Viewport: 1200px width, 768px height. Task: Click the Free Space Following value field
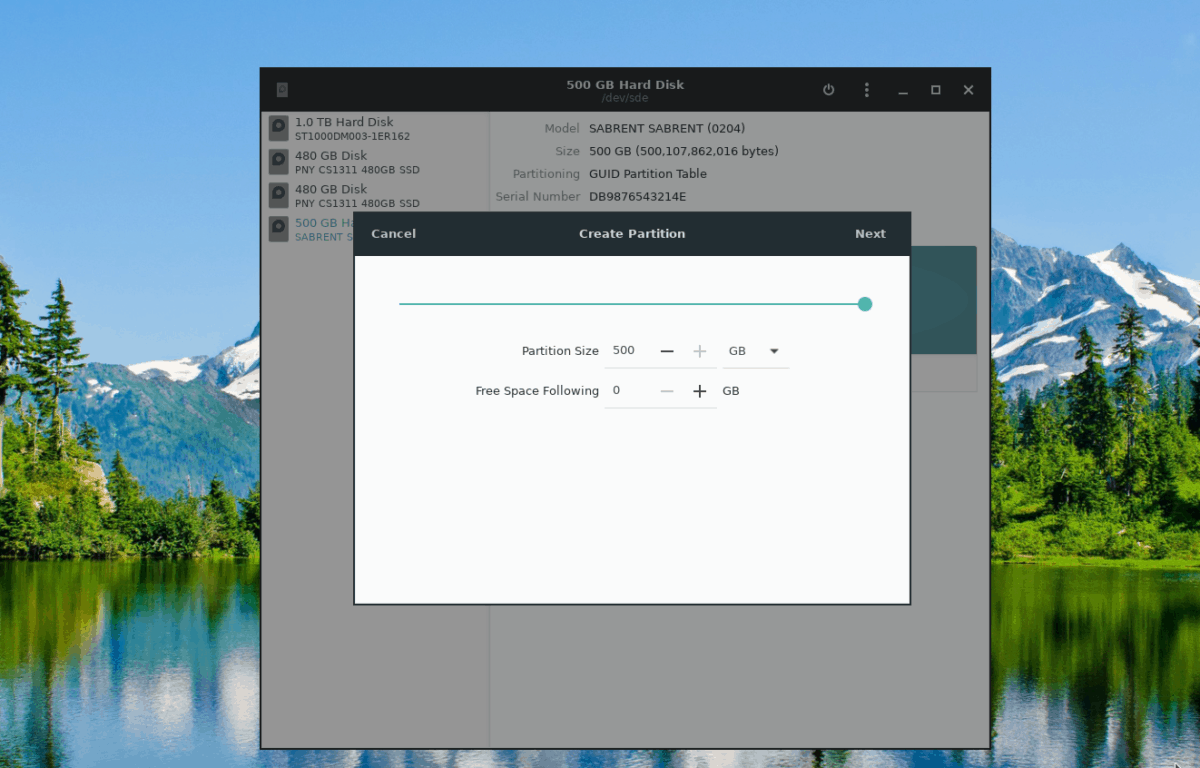coord(629,391)
